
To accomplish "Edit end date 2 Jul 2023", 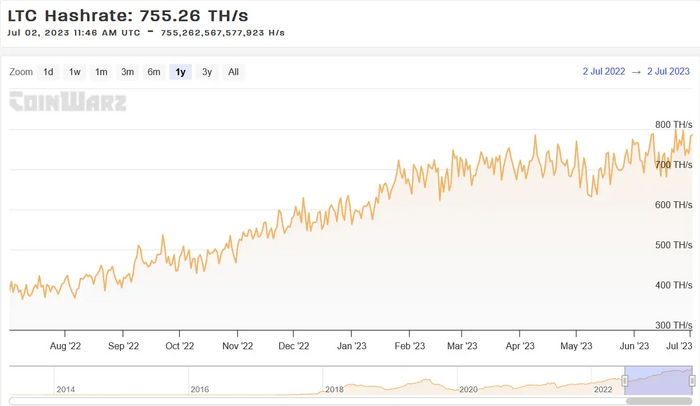I will click(669, 72).
